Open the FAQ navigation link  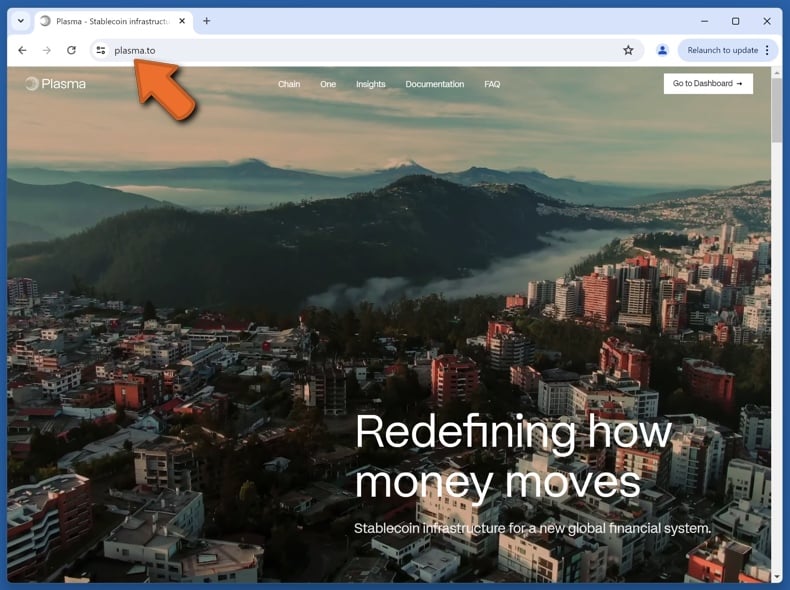[492, 84]
